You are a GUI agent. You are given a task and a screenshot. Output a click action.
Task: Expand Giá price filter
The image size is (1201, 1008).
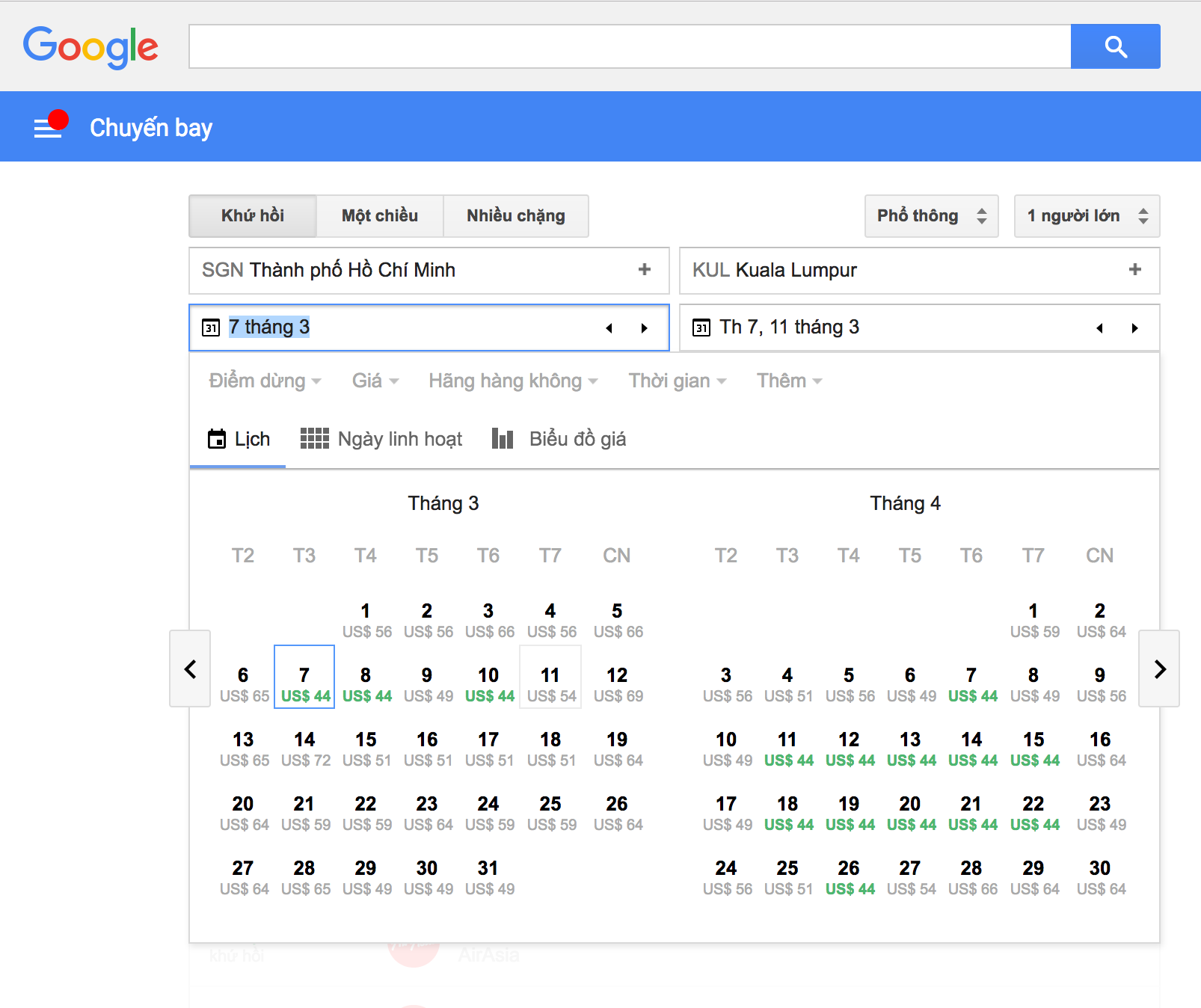point(375,381)
